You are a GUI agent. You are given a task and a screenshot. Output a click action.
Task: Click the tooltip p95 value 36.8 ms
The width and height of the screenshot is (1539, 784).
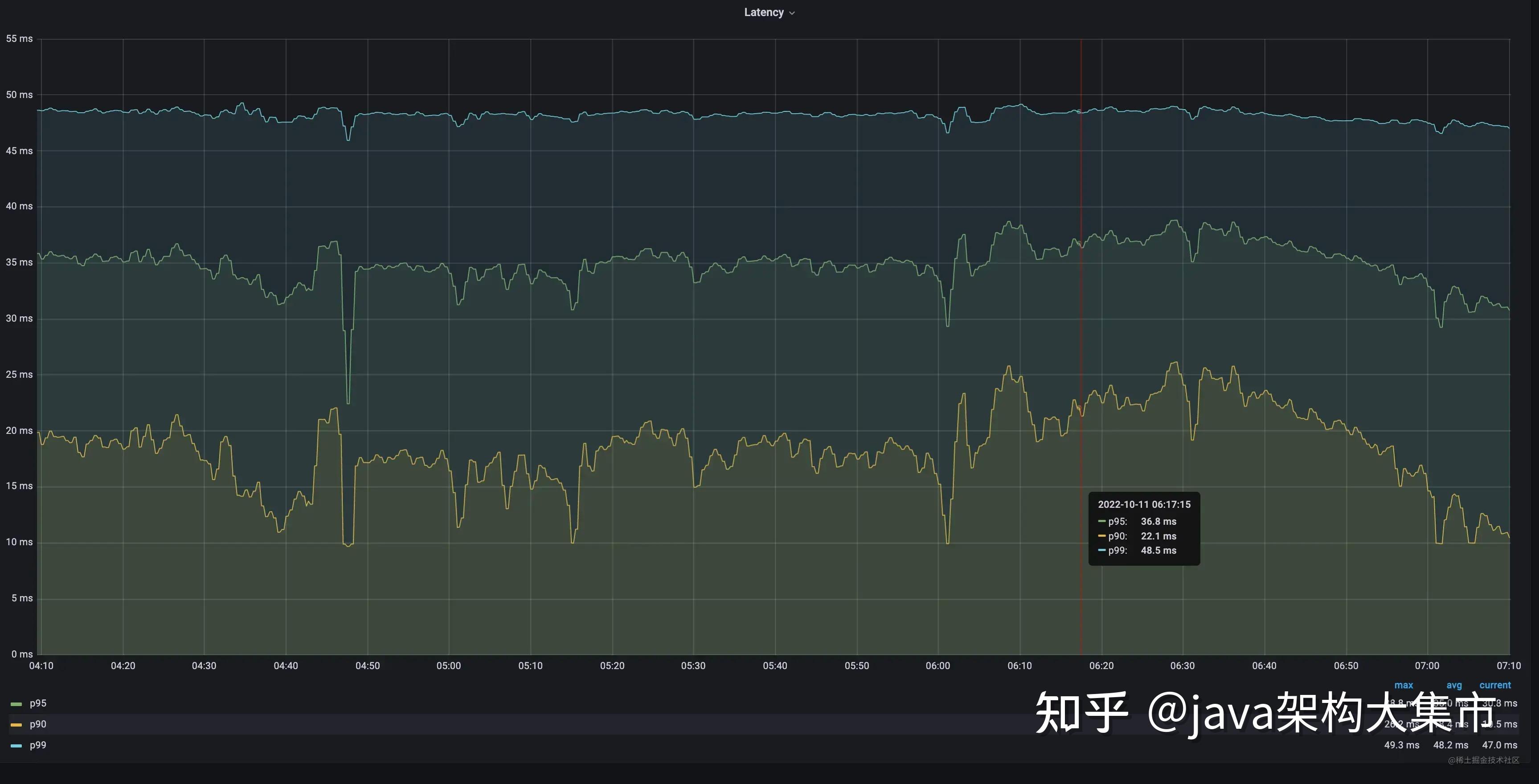1158,521
